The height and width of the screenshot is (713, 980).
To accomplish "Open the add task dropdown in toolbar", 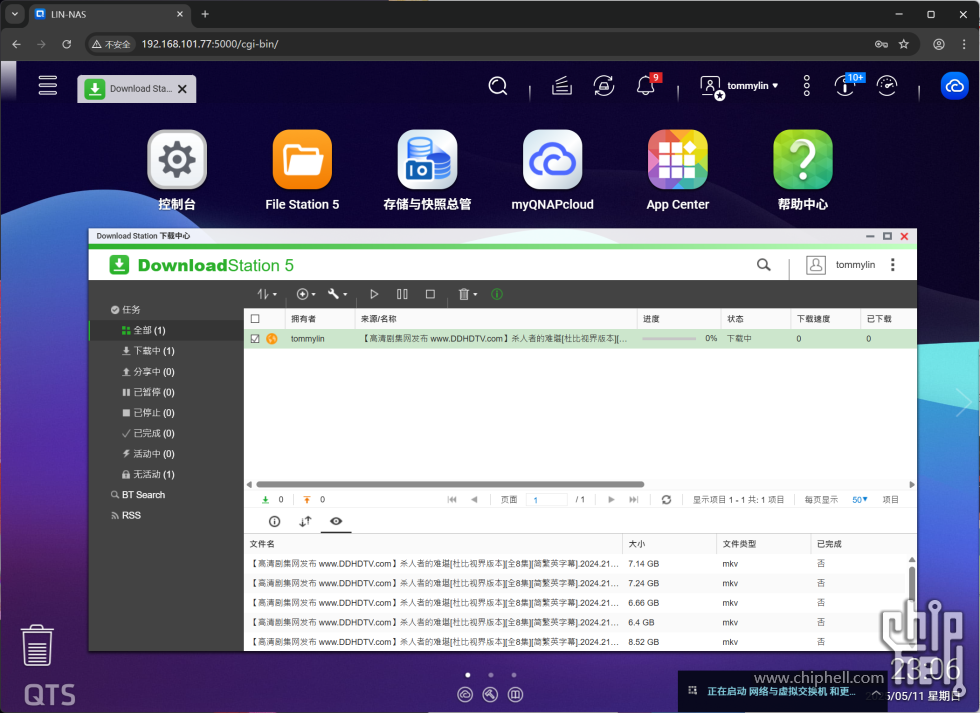I will tap(306, 294).
